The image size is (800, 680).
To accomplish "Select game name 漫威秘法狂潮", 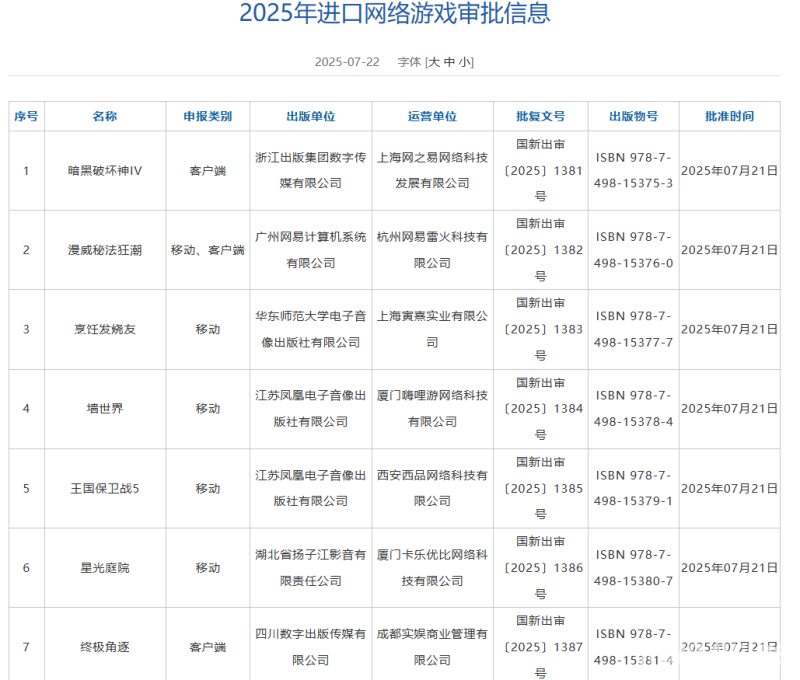I will (x=105, y=250).
